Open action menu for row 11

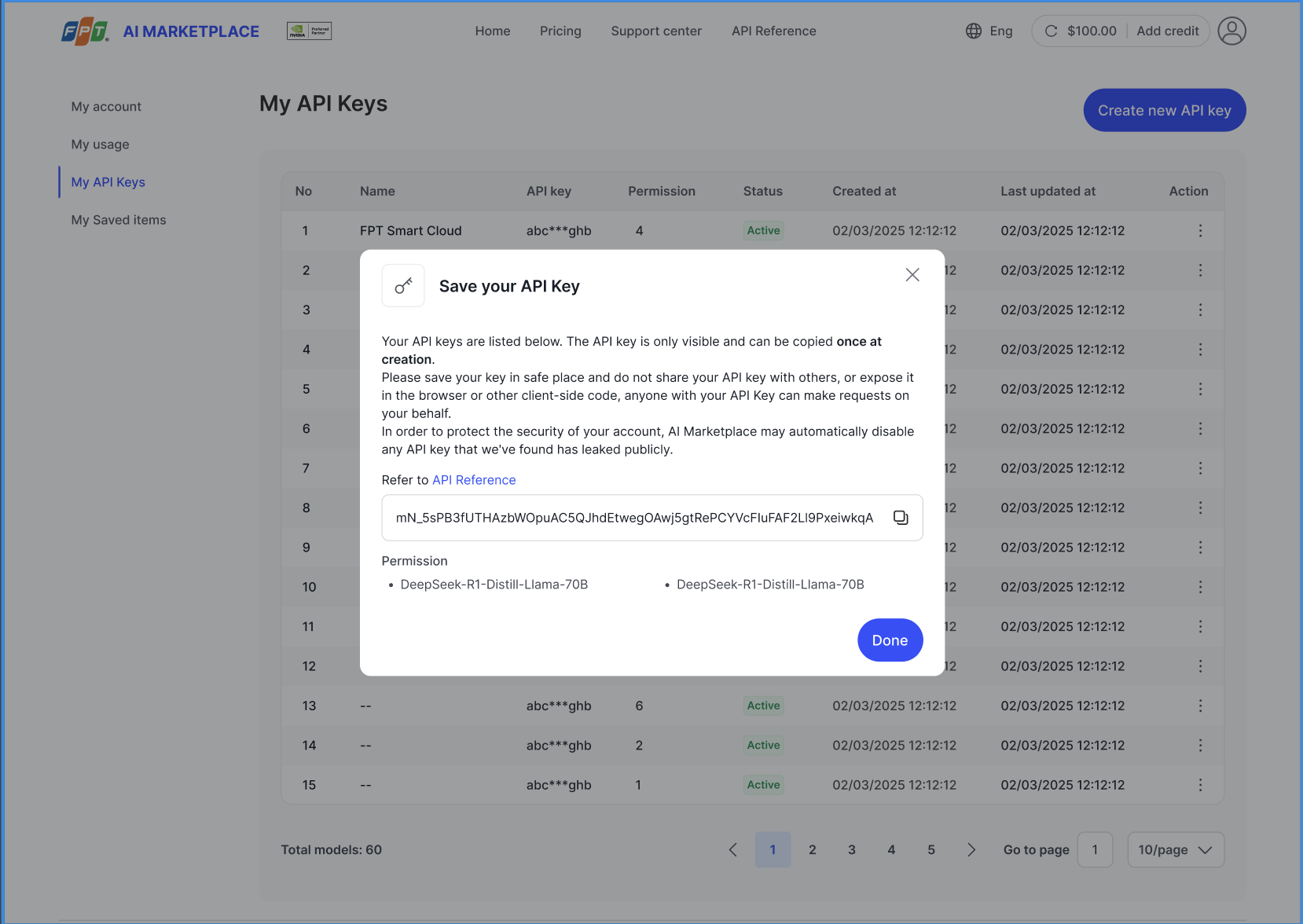(x=1200, y=627)
